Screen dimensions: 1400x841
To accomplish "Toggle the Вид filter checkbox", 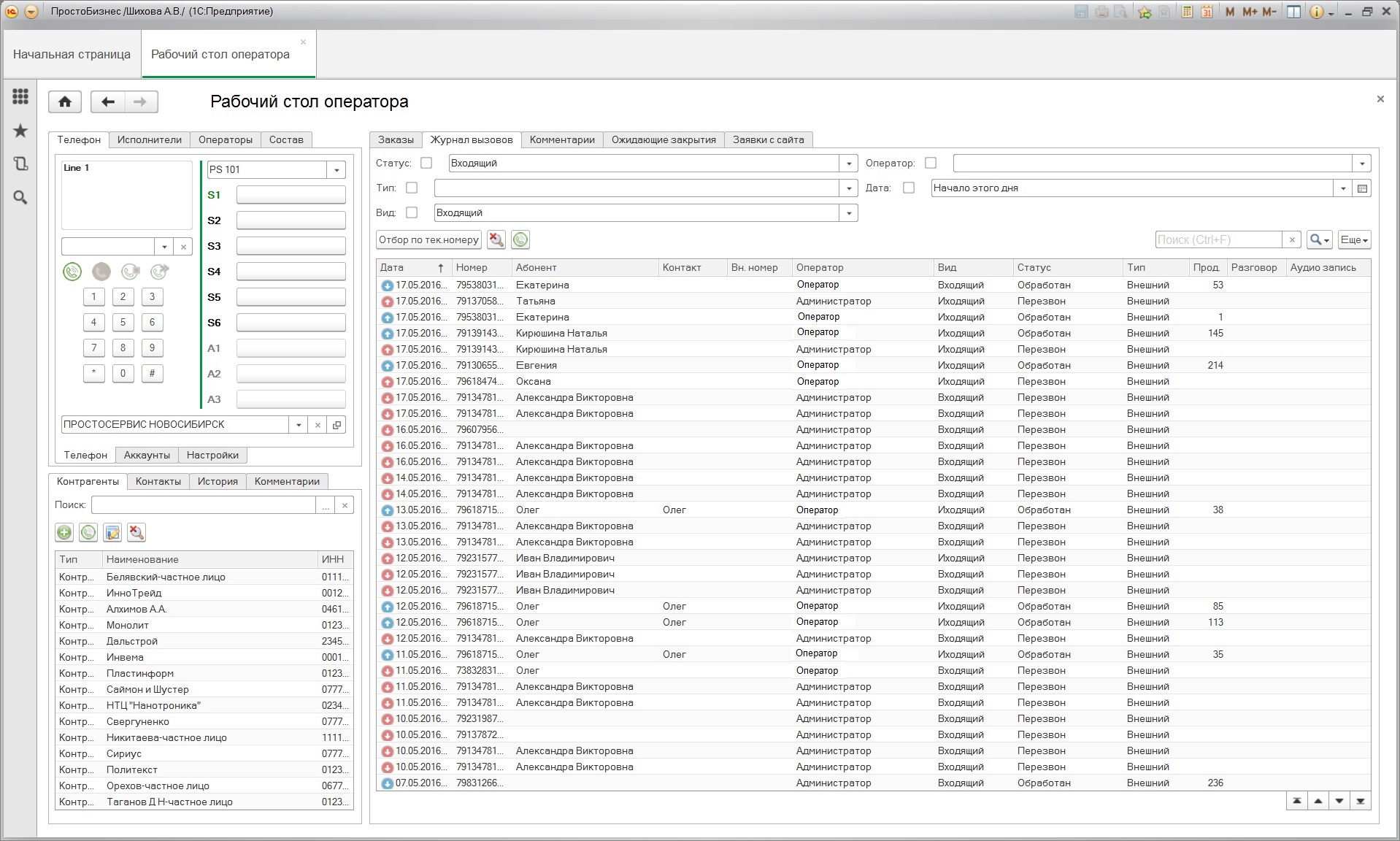I will point(412,212).
